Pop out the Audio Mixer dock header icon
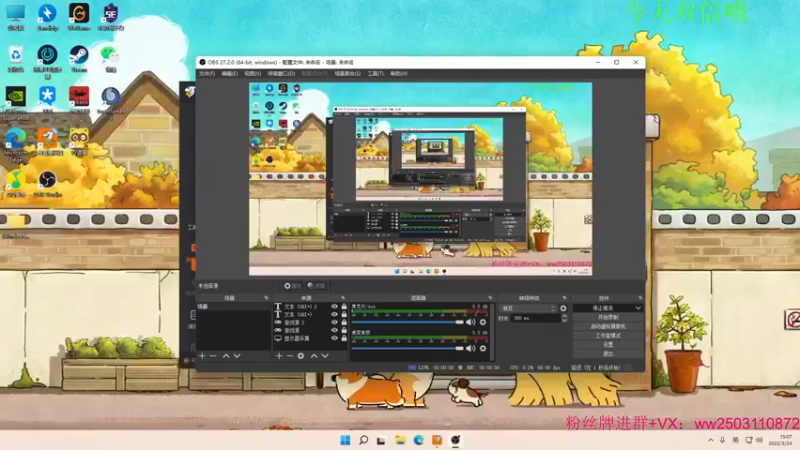This screenshot has height=450, width=800. (490, 297)
